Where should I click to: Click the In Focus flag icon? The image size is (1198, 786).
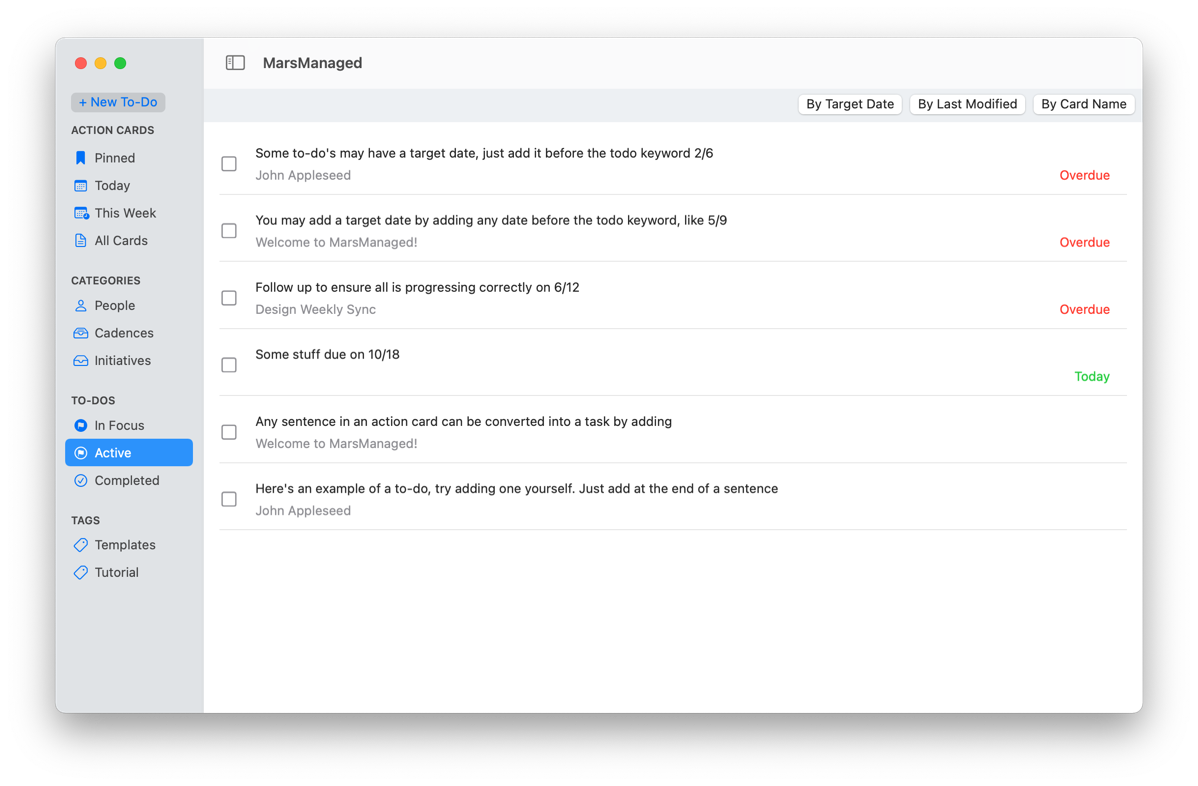80,425
